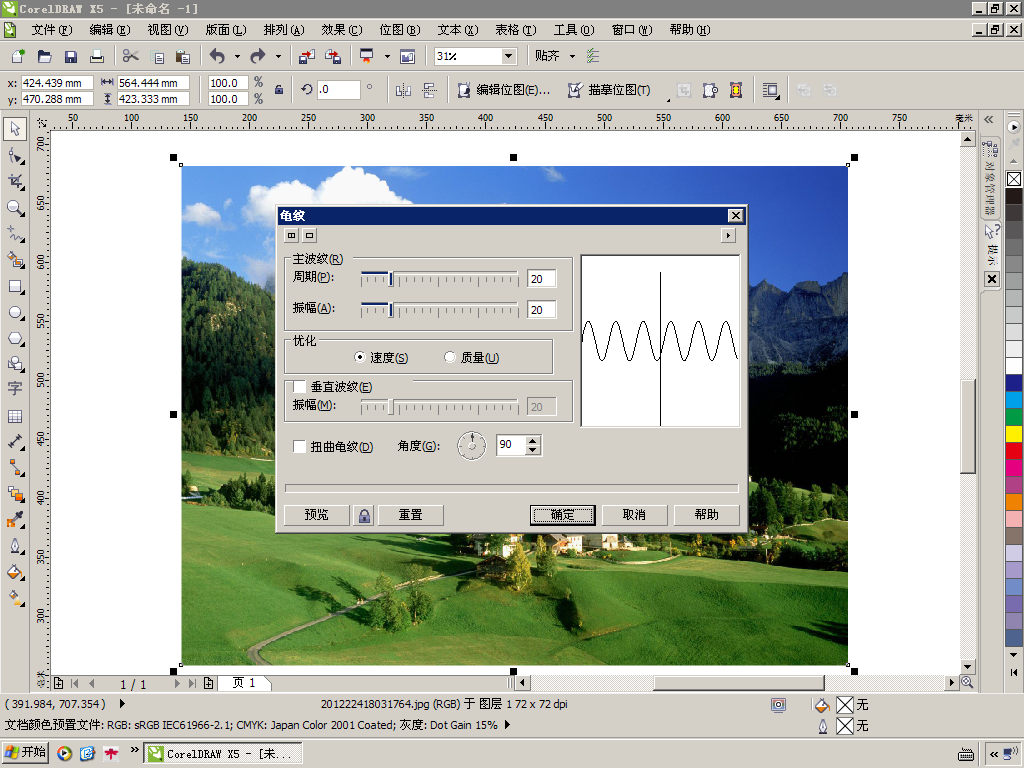
Task: Switch to single preview pane layout button
Action: [x=310, y=235]
